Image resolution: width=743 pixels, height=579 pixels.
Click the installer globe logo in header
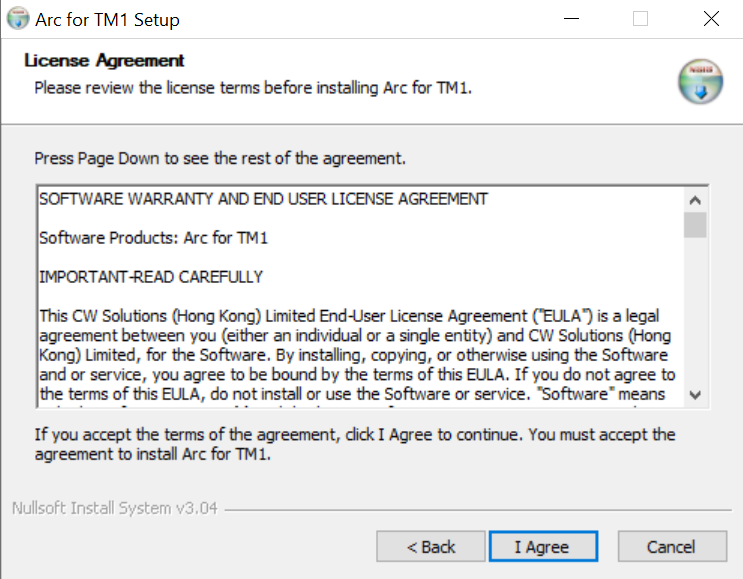pyautogui.click(x=699, y=82)
